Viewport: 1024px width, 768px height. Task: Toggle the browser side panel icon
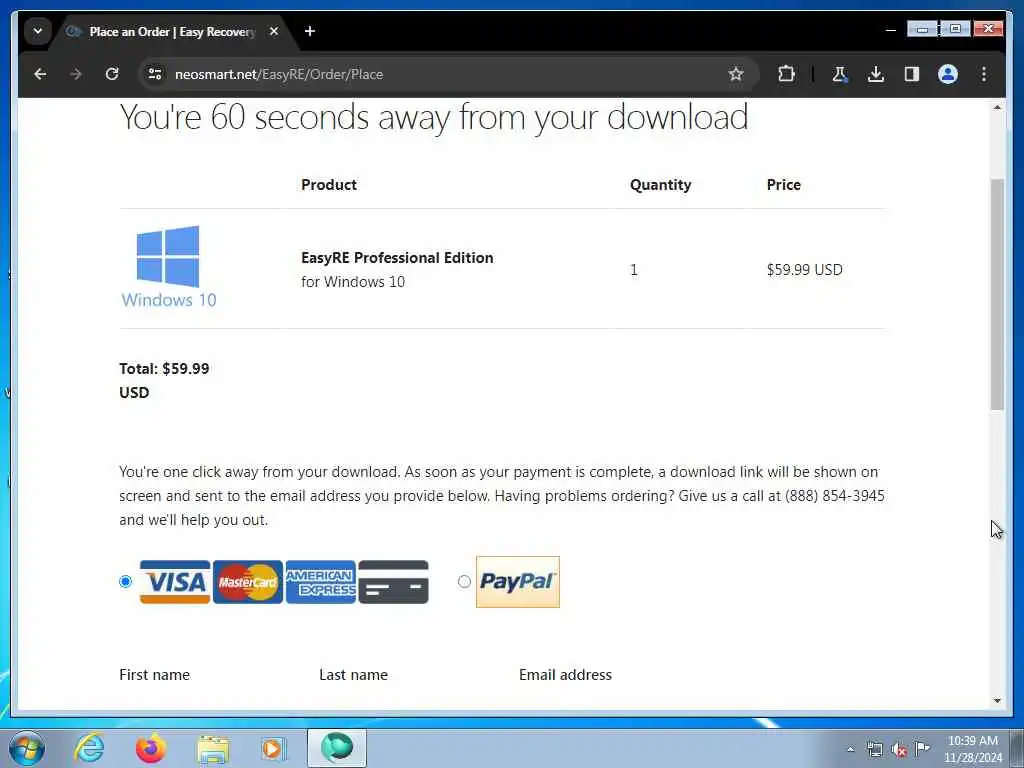[912, 74]
